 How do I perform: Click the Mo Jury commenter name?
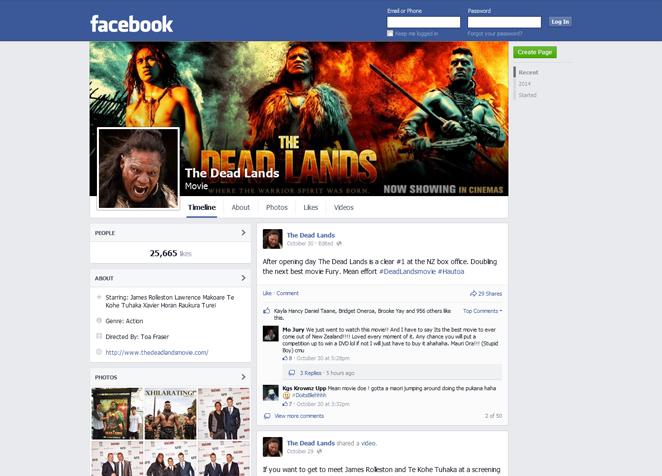[293, 329]
